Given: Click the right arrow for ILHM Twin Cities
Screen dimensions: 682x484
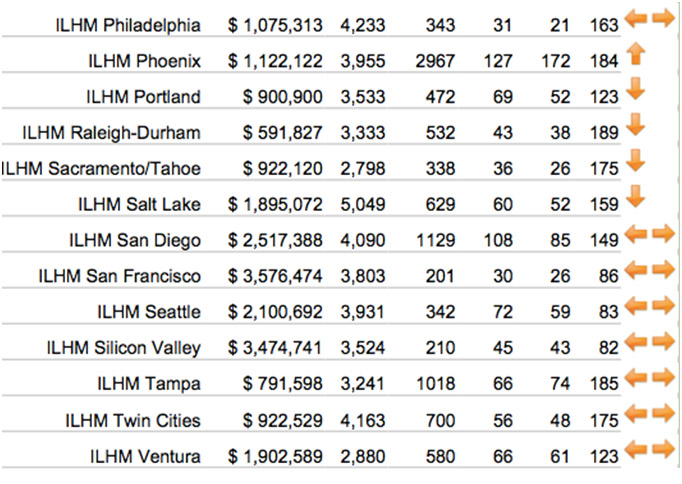Looking at the screenshot, I should click(663, 413).
